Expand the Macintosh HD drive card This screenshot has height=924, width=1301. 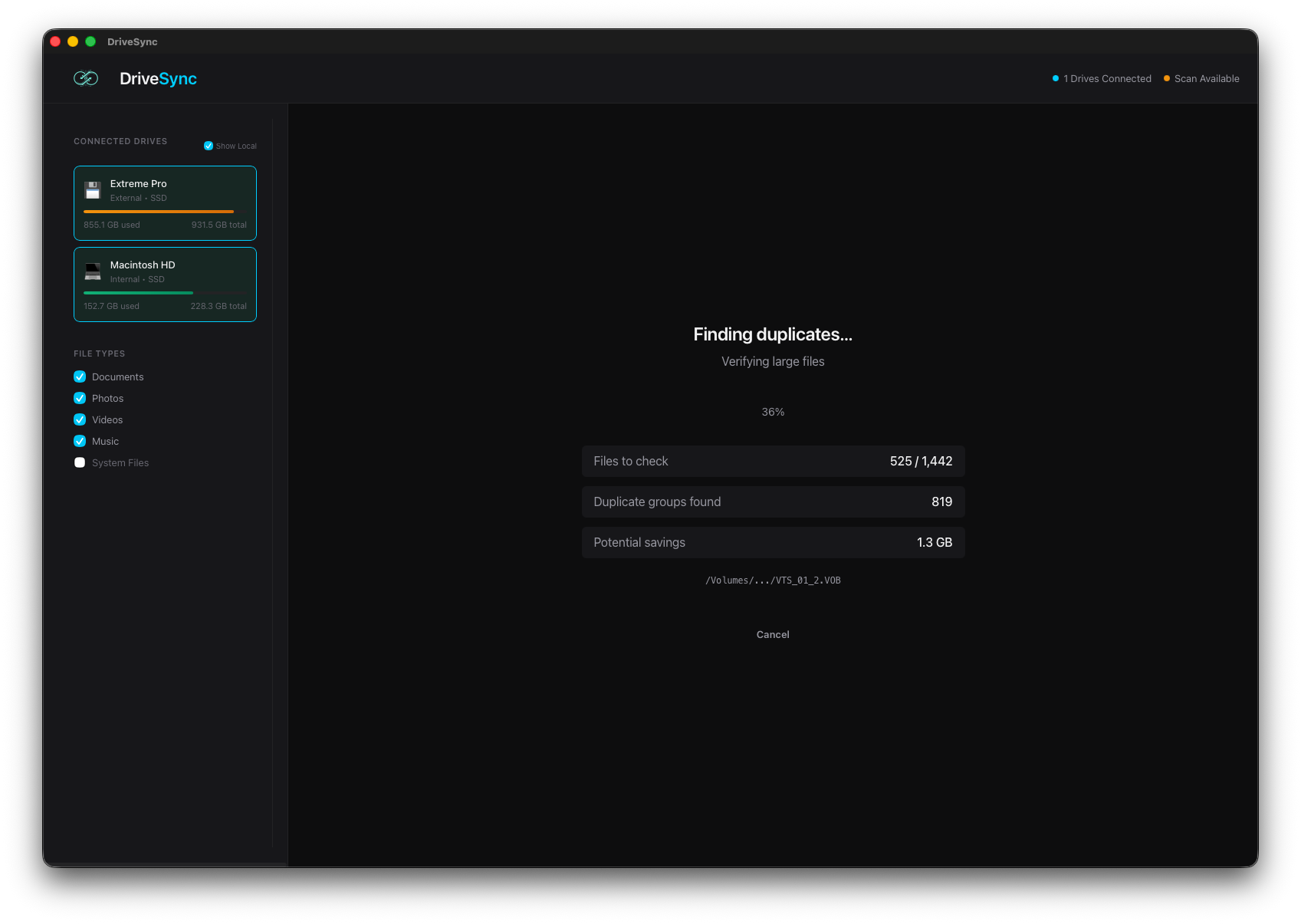pyautogui.click(x=165, y=284)
